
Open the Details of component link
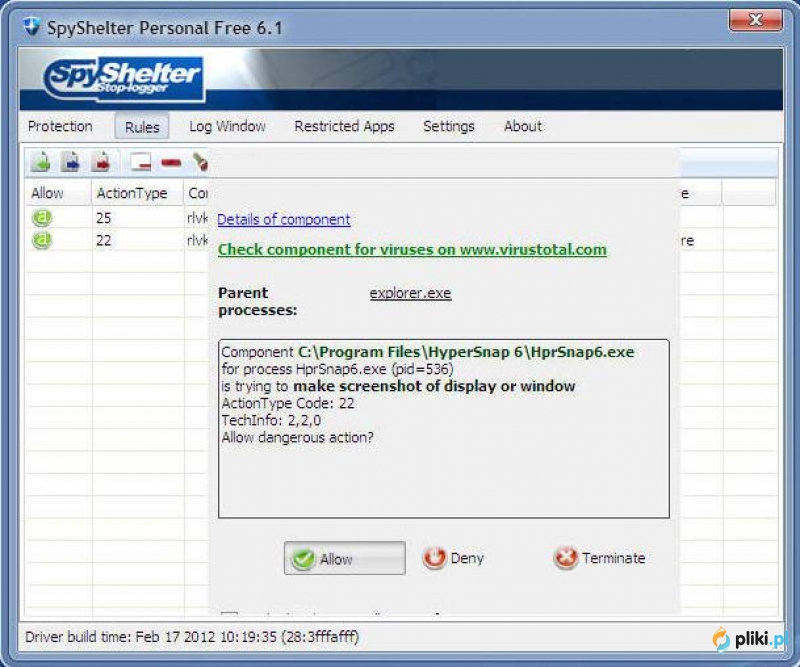[284, 219]
